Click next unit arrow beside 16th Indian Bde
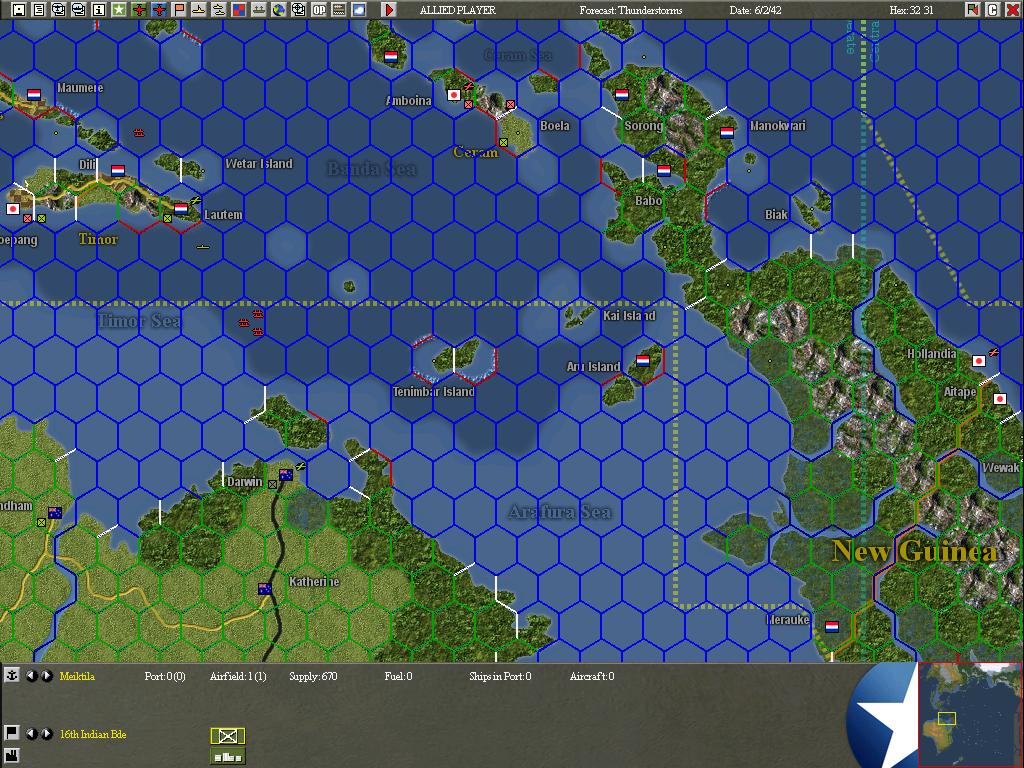Viewport: 1024px width, 768px height. point(46,733)
